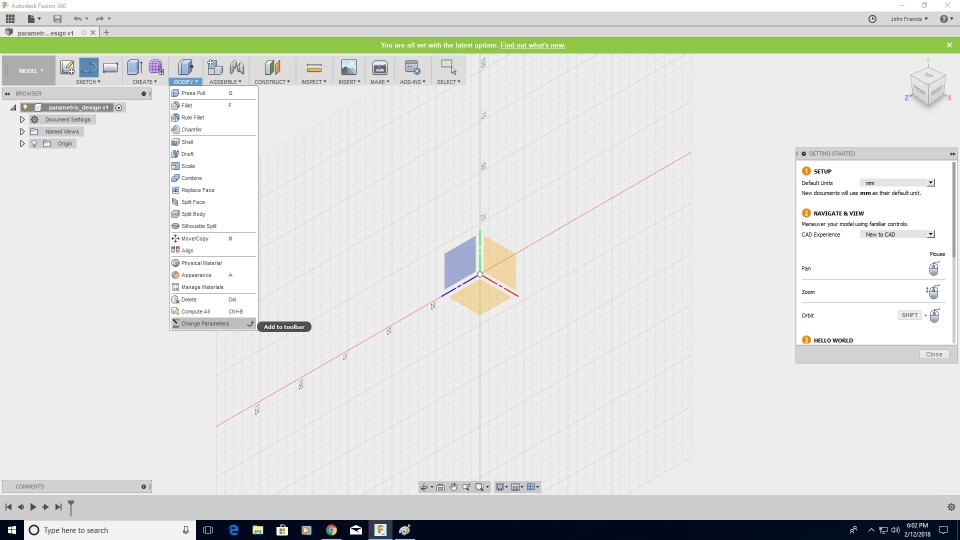This screenshot has height=540, width=960.
Task: Open the data panel grid icon
Action: pyautogui.click(x=10, y=18)
